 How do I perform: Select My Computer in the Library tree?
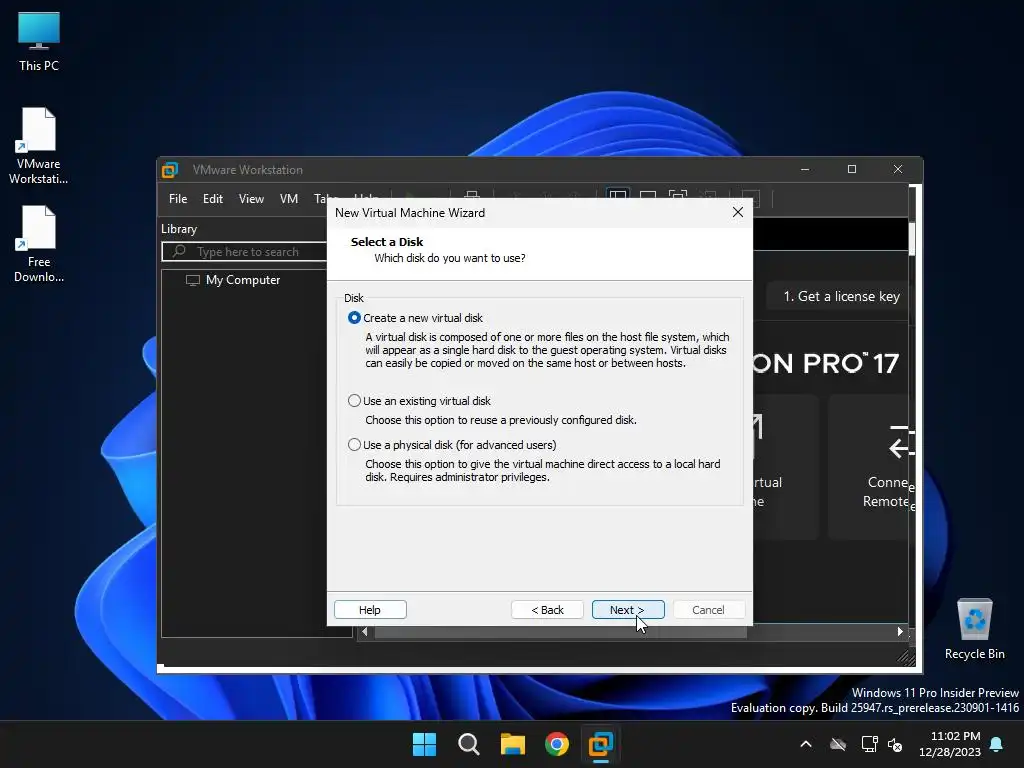click(x=233, y=280)
